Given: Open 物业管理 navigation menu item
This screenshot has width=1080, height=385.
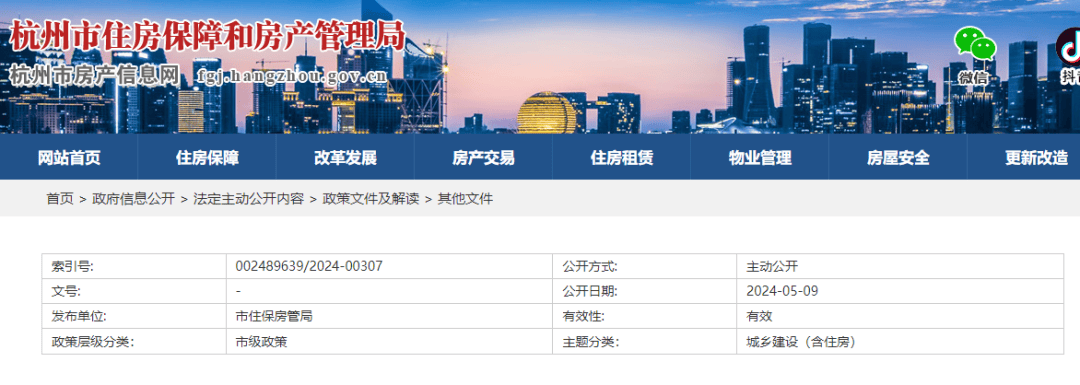Looking at the screenshot, I should (760, 158).
